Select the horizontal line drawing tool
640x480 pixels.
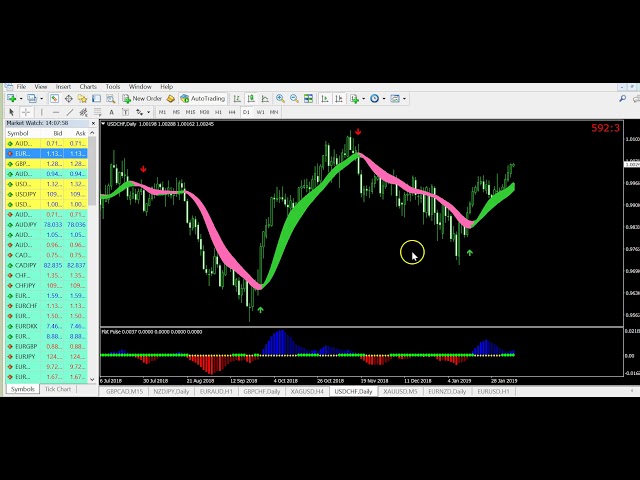pos(55,112)
